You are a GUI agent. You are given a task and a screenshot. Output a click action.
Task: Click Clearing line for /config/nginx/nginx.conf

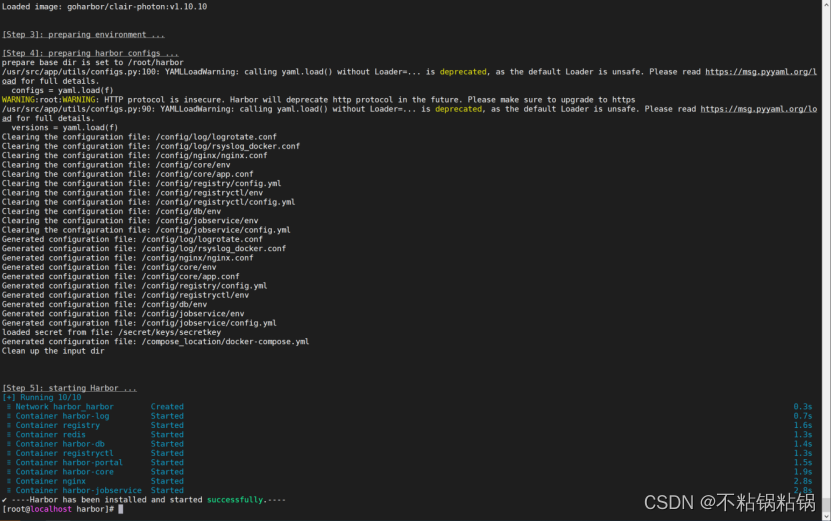click(x=134, y=155)
